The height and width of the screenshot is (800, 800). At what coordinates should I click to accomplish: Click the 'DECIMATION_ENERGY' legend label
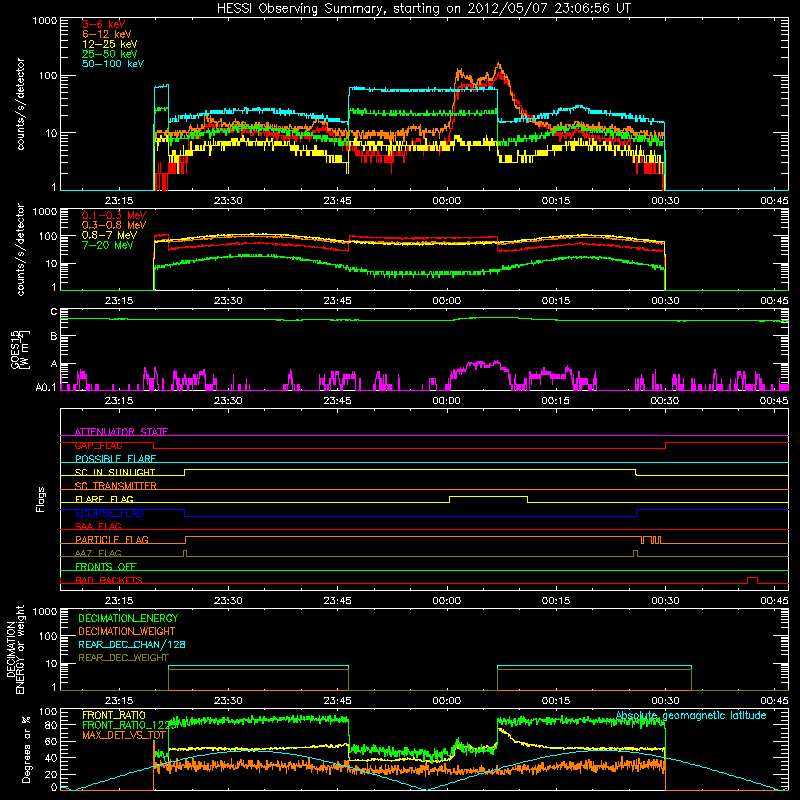pyautogui.click(x=128, y=618)
